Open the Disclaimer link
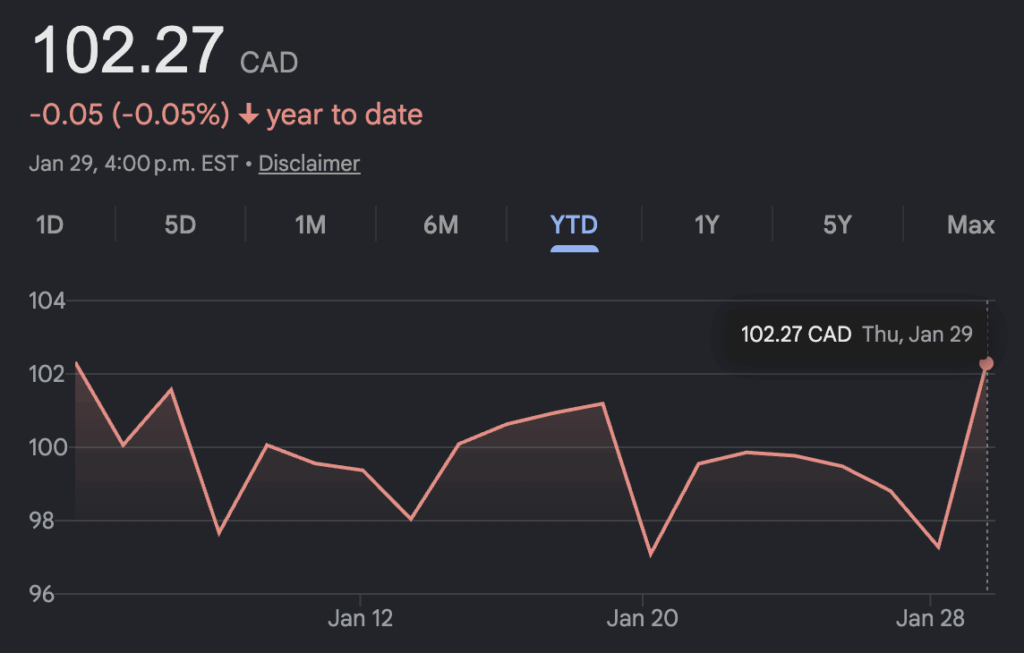 [x=309, y=163]
